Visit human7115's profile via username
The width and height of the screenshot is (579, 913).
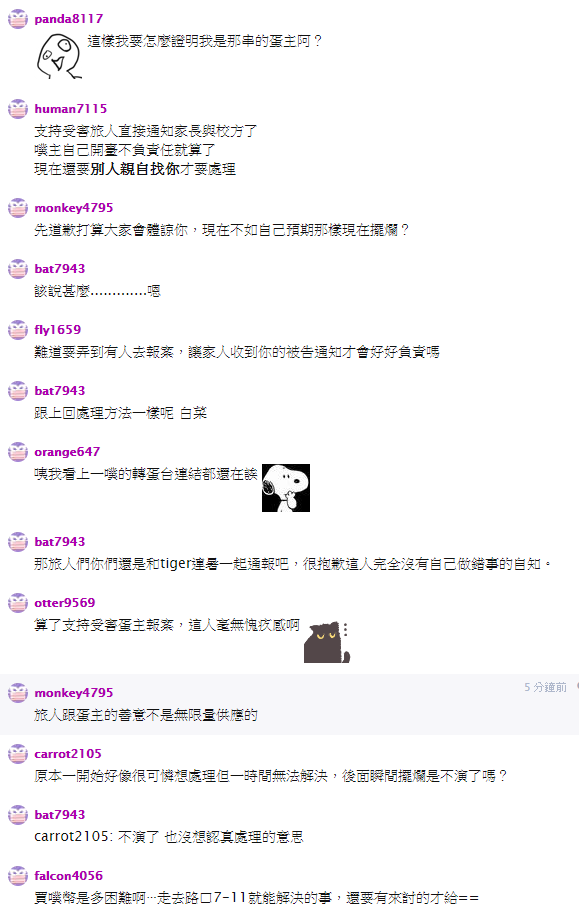70,109
